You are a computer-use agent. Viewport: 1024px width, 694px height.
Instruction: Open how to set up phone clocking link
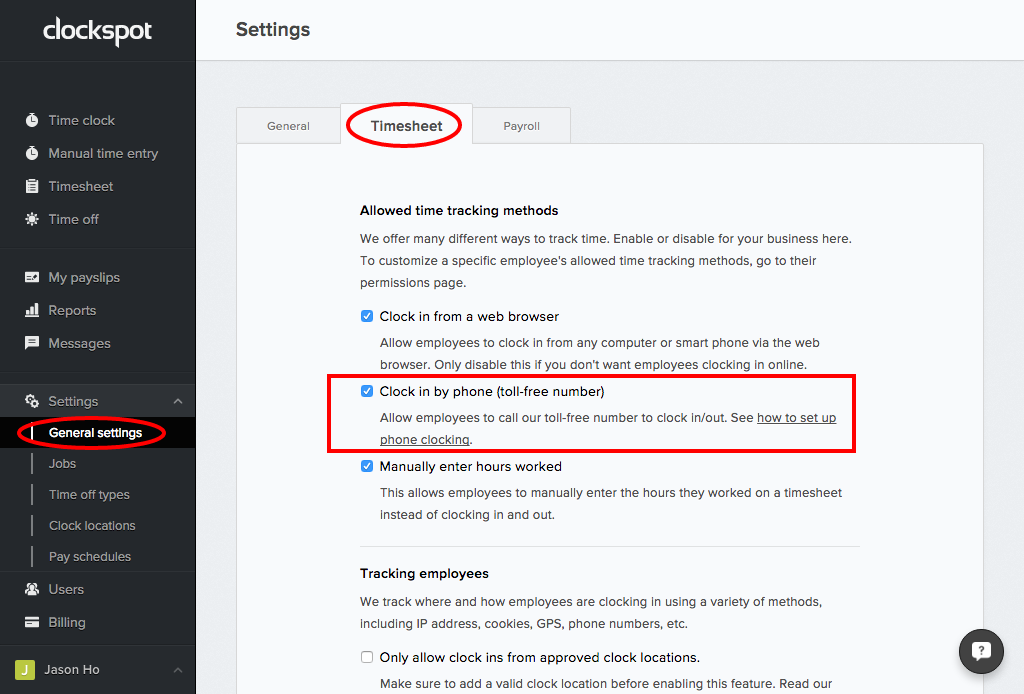tap(796, 418)
